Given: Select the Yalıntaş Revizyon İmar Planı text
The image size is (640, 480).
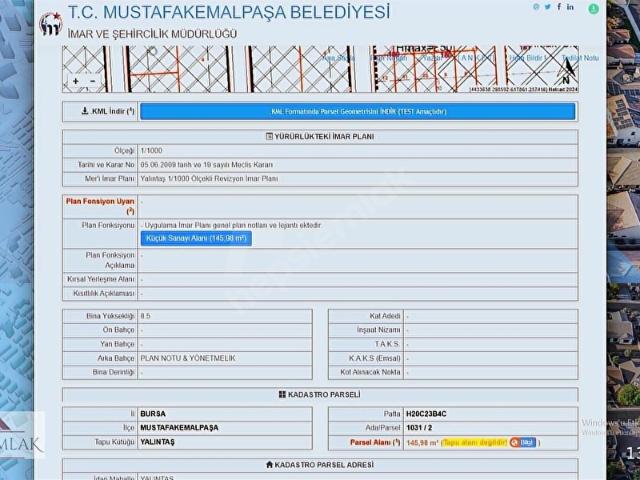Looking at the screenshot, I should point(209,179).
